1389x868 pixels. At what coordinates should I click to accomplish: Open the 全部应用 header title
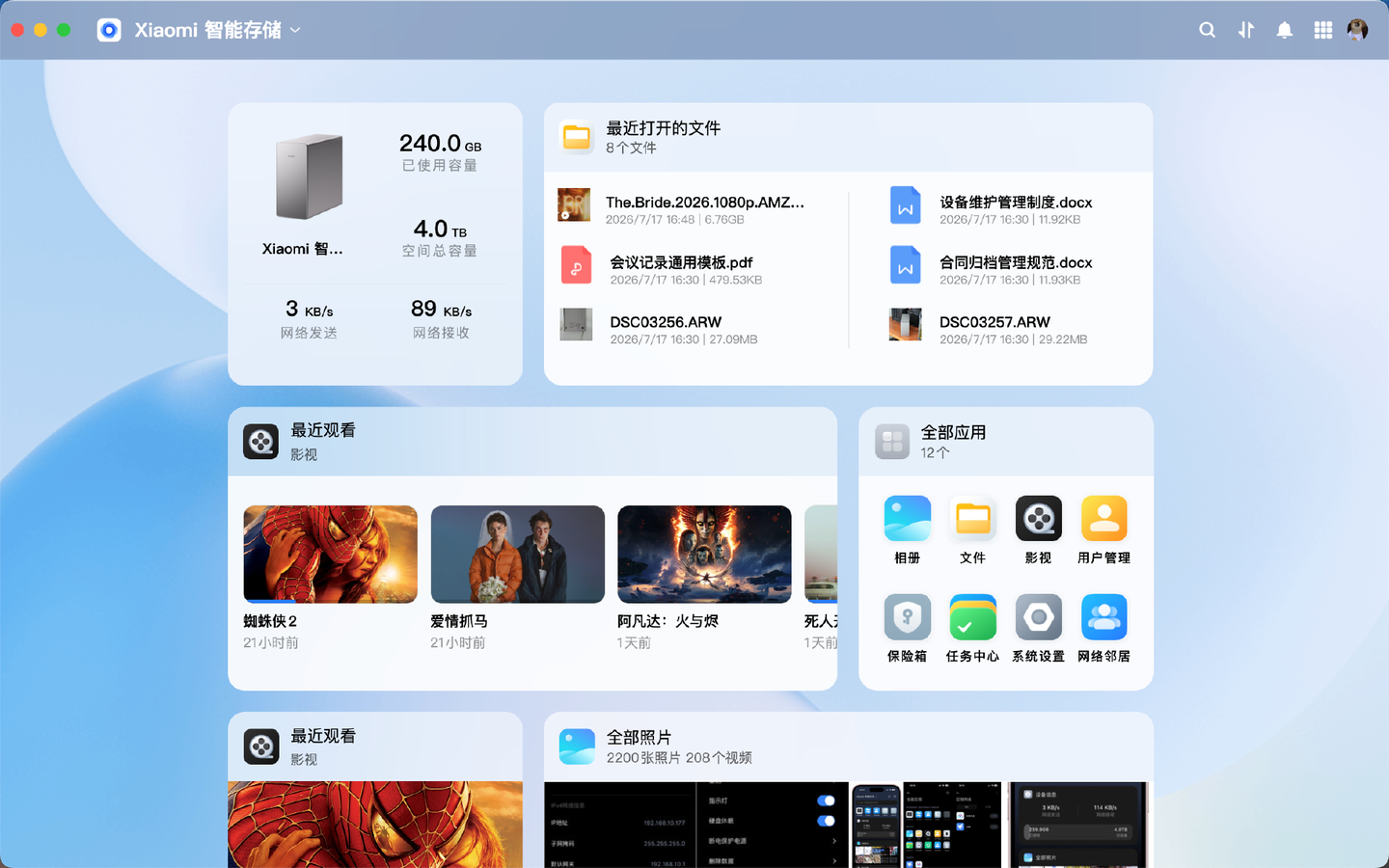point(953,432)
